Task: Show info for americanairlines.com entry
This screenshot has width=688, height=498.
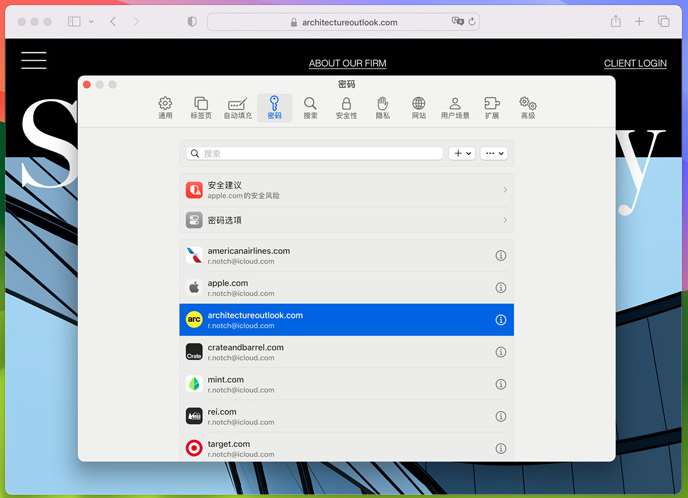Action: coord(501,255)
